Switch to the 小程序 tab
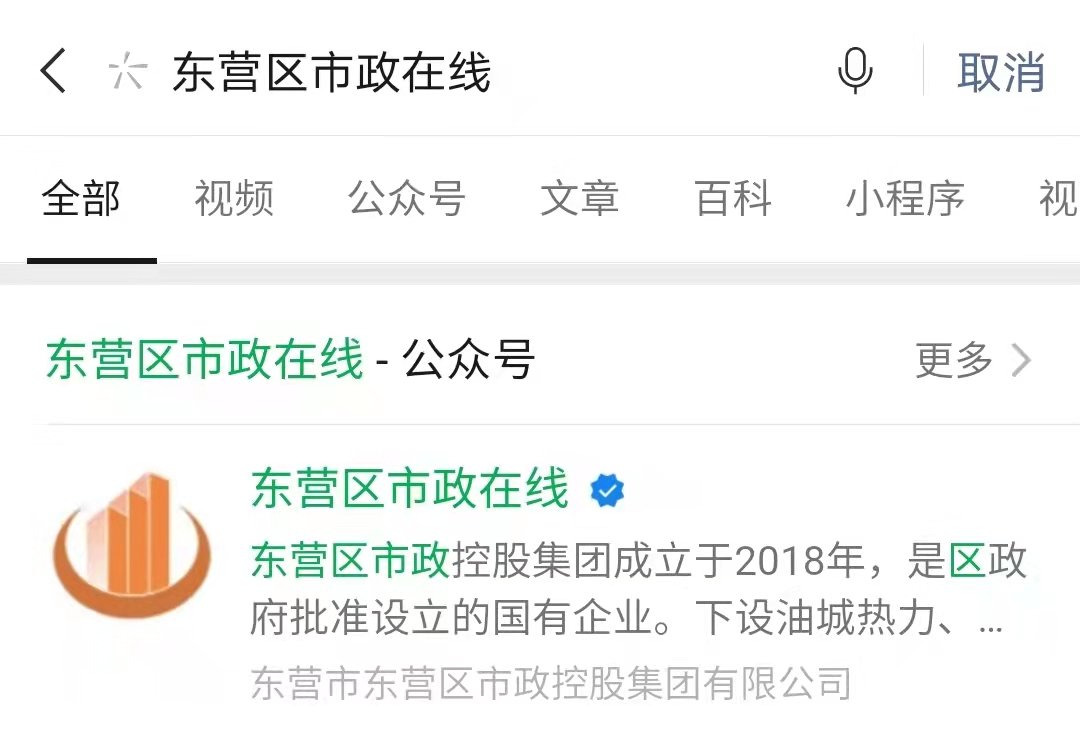 tap(905, 198)
